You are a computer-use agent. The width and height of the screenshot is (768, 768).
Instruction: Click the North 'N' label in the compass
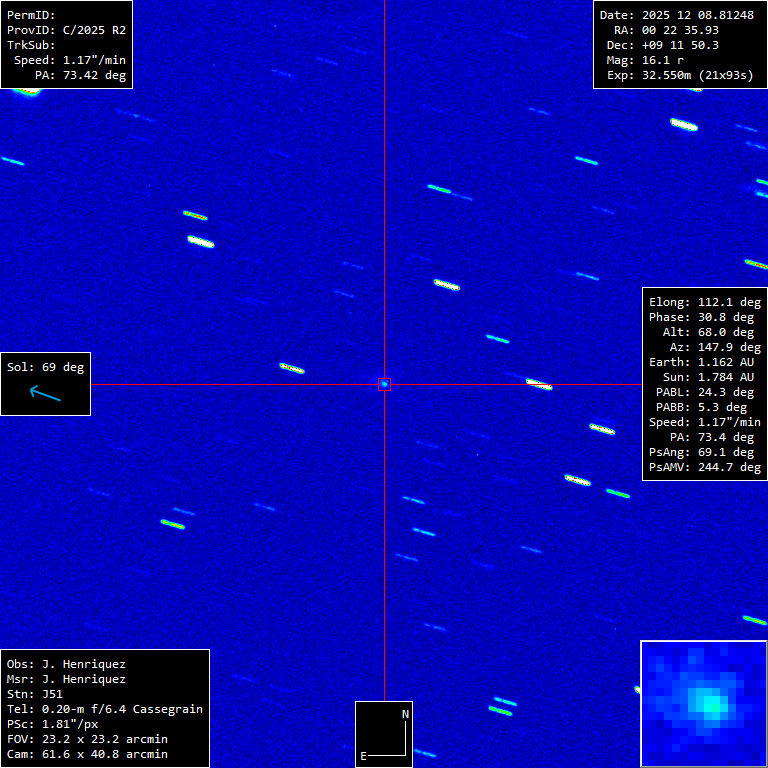(x=405, y=714)
